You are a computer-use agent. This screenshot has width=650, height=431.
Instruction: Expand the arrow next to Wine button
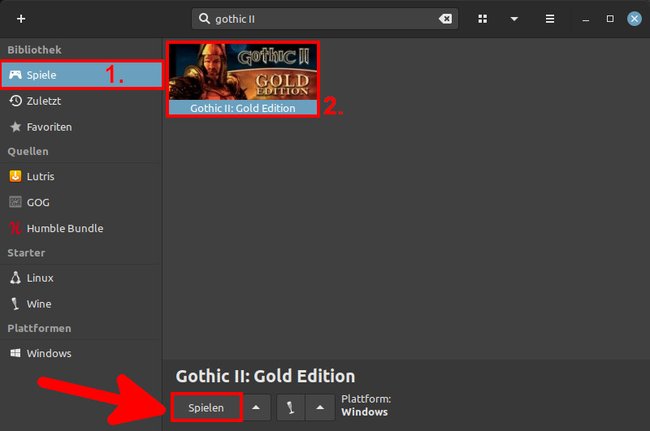pos(320,408)
